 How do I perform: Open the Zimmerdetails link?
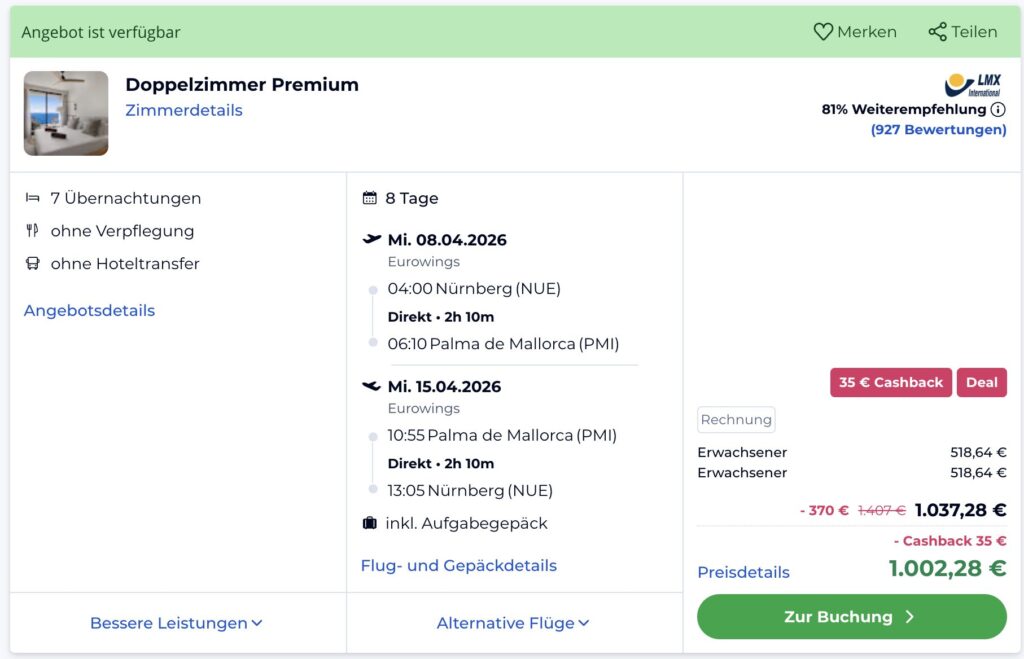pos(183,110)
